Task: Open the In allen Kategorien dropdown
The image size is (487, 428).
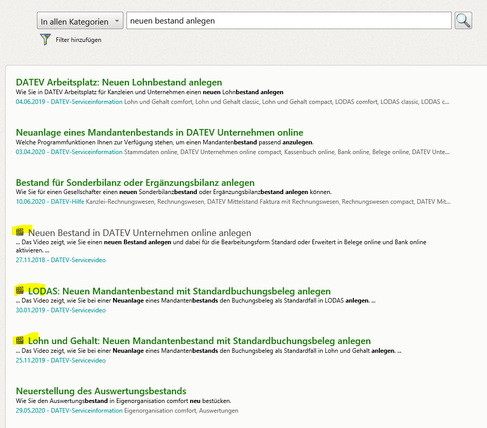Action: tap(80, 21)
